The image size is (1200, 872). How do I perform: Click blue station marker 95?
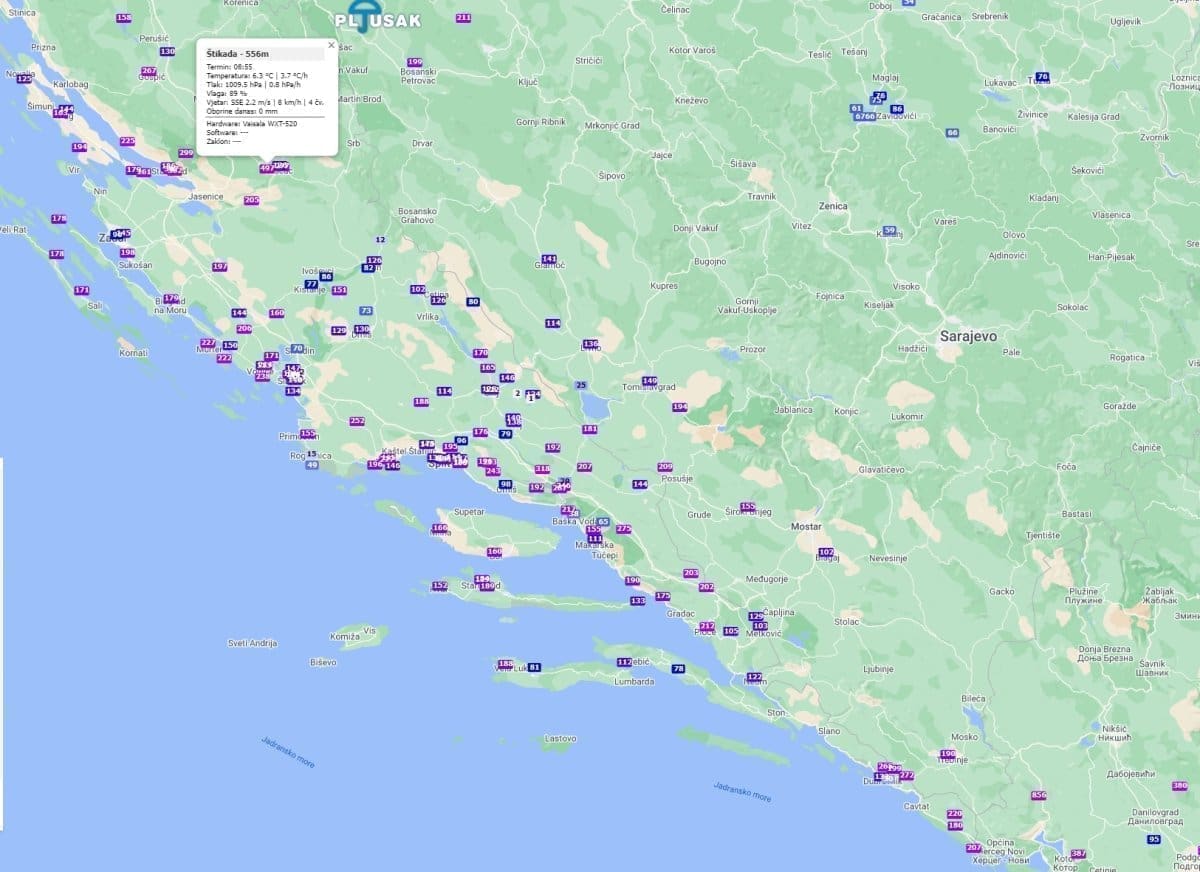click(1155, 839)
